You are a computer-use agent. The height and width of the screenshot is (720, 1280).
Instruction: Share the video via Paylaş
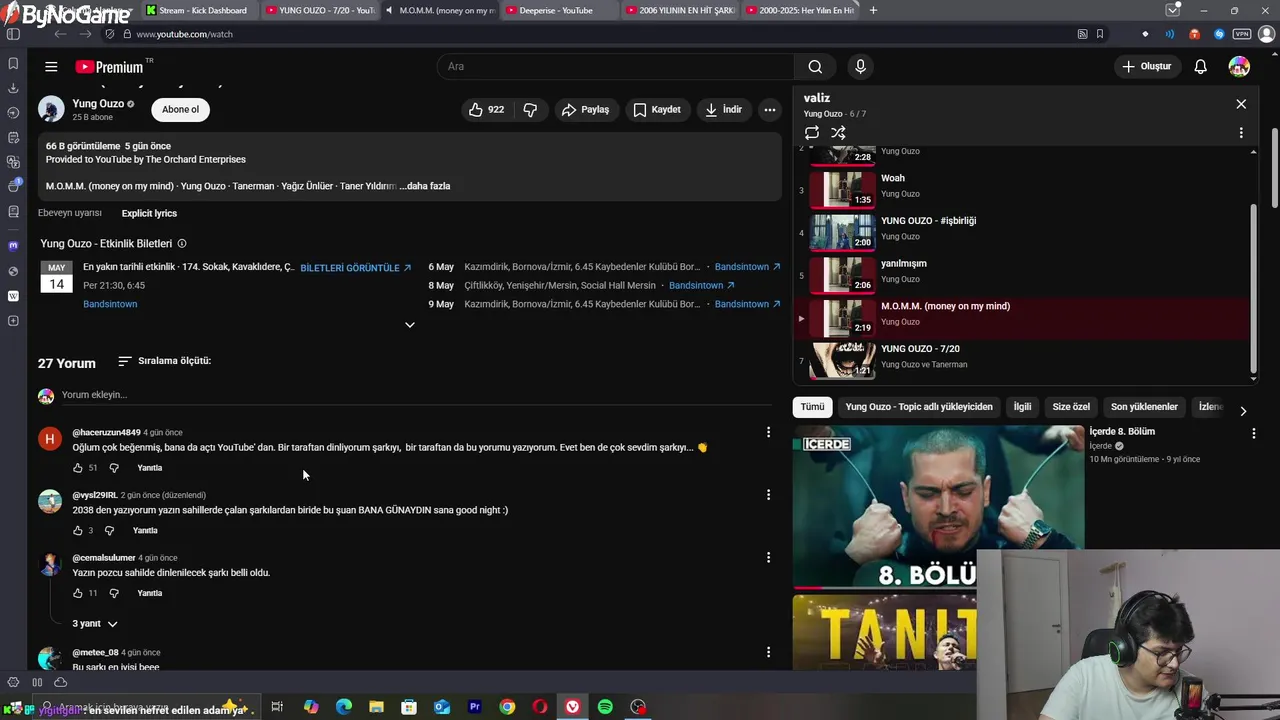(586, 110)
